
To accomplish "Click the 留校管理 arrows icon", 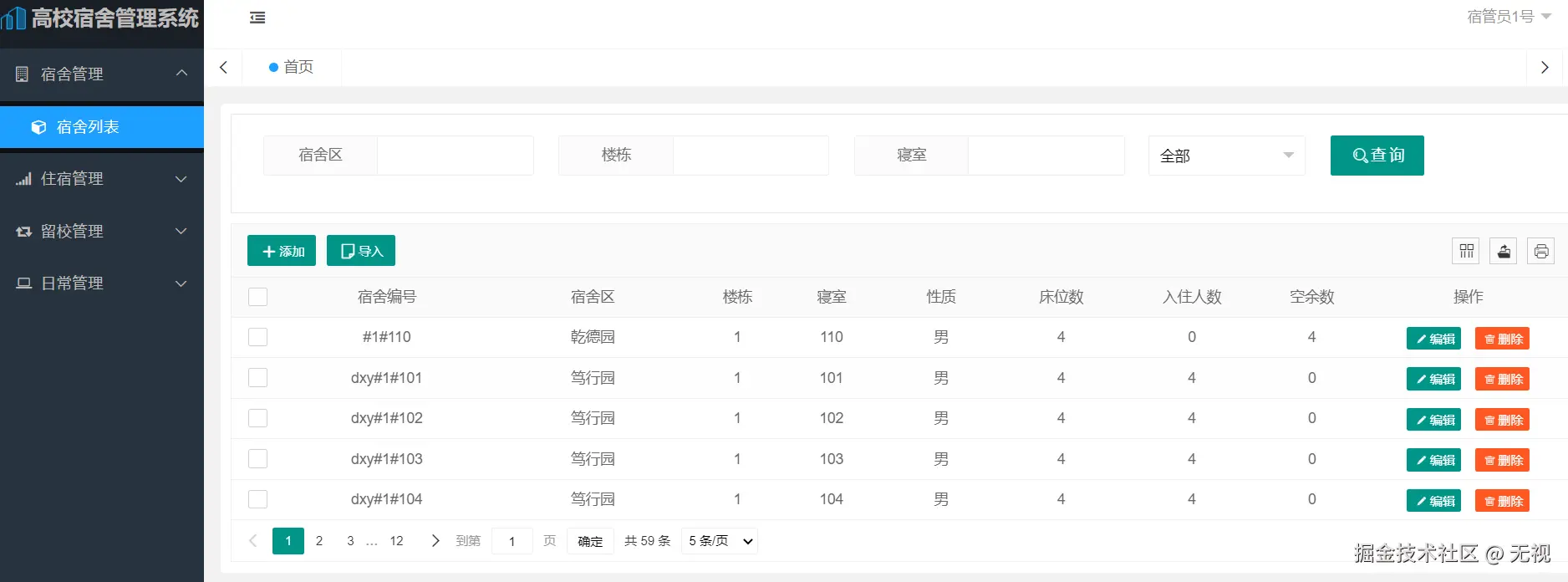I will point(23,232).
